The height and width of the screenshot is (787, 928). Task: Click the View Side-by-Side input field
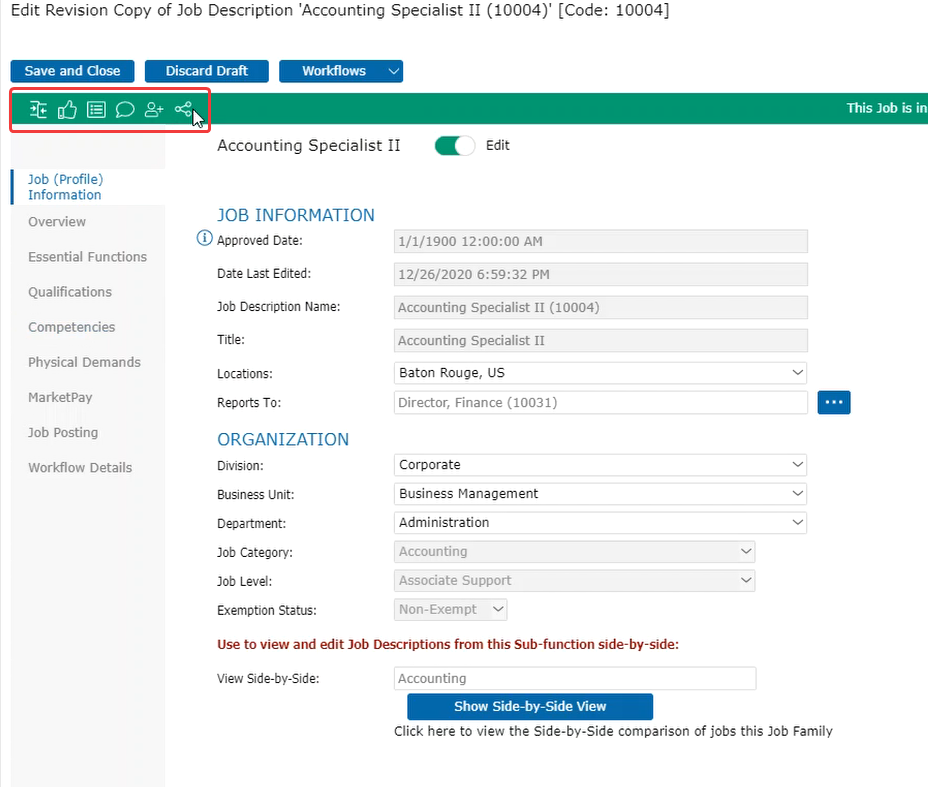[575, 679]
